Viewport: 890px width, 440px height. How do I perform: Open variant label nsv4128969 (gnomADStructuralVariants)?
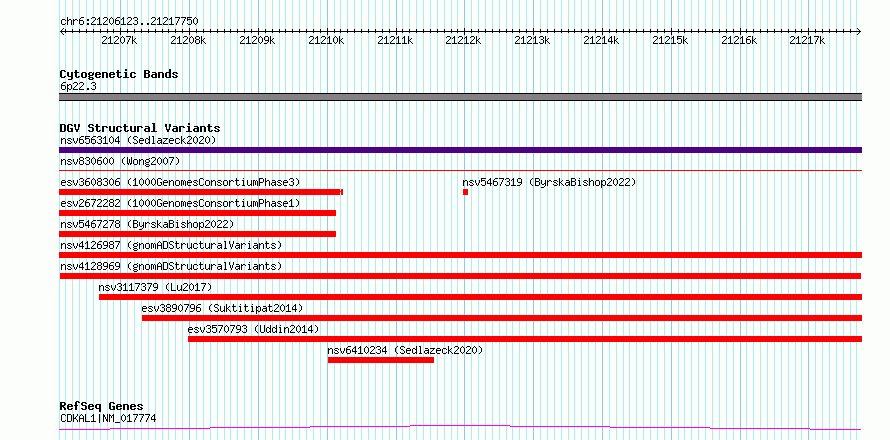tap(171, 266)
